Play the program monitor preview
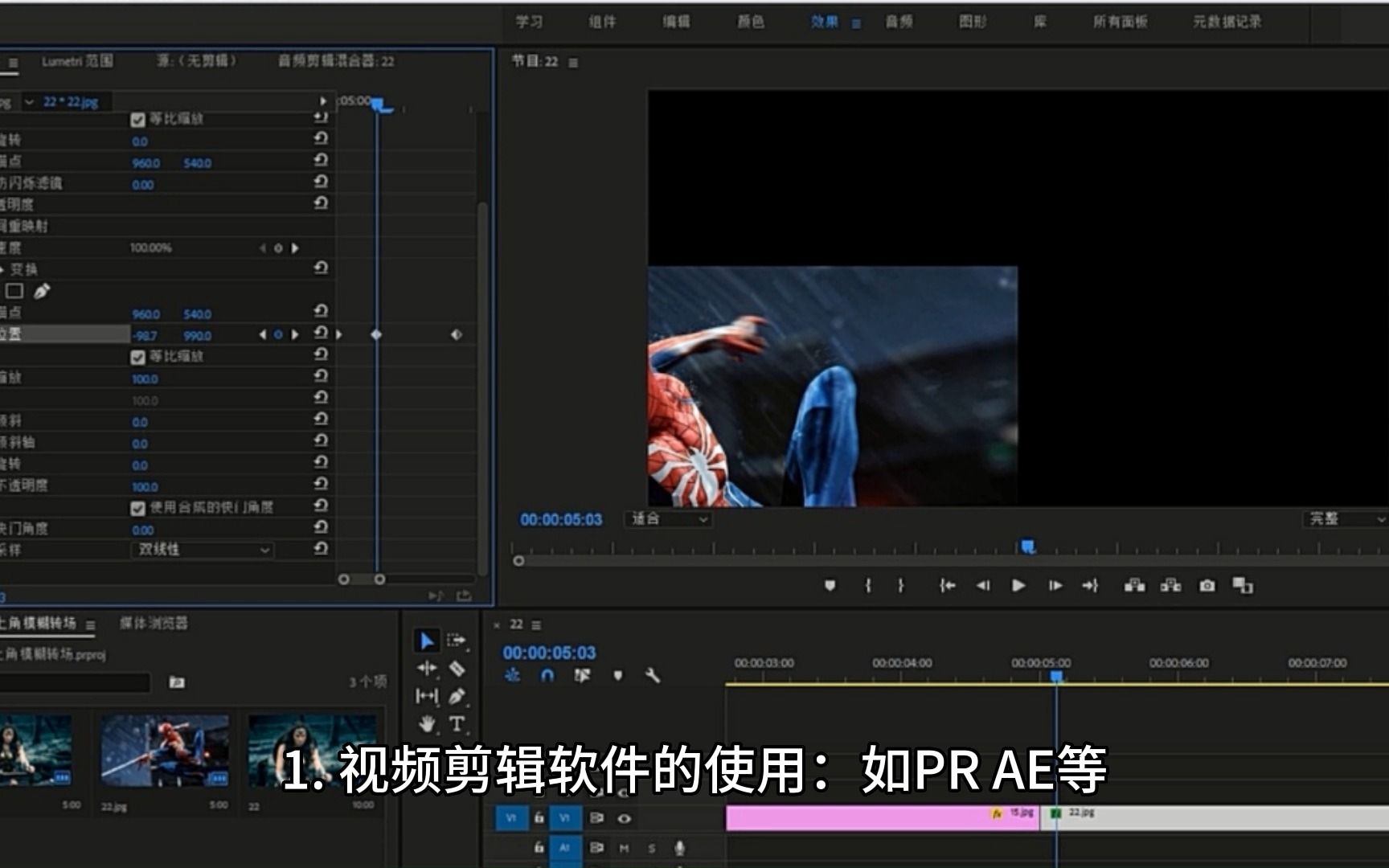 (1018, 586)
